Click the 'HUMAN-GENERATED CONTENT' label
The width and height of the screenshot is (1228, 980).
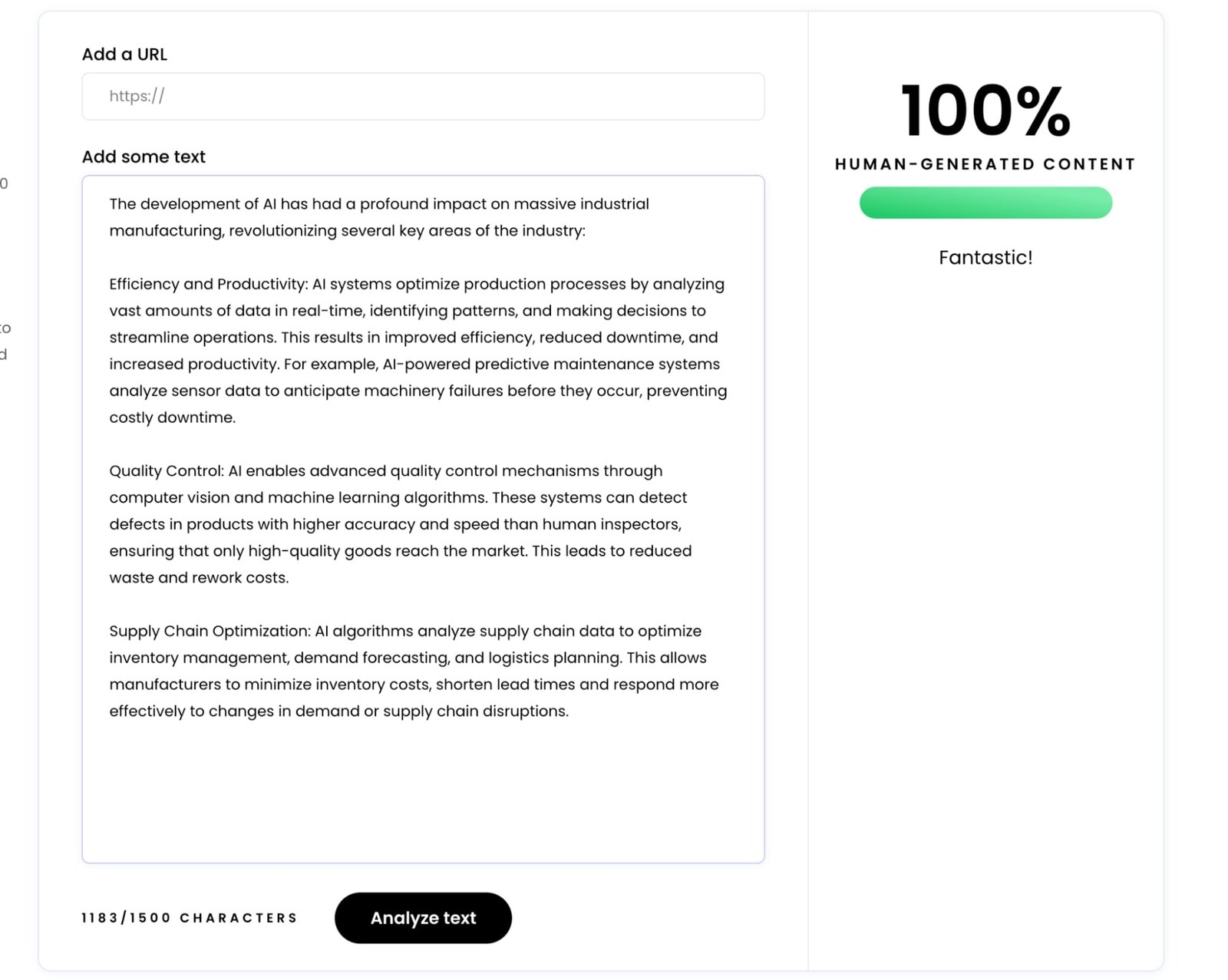pyautogui.click(x=985, y=164)
